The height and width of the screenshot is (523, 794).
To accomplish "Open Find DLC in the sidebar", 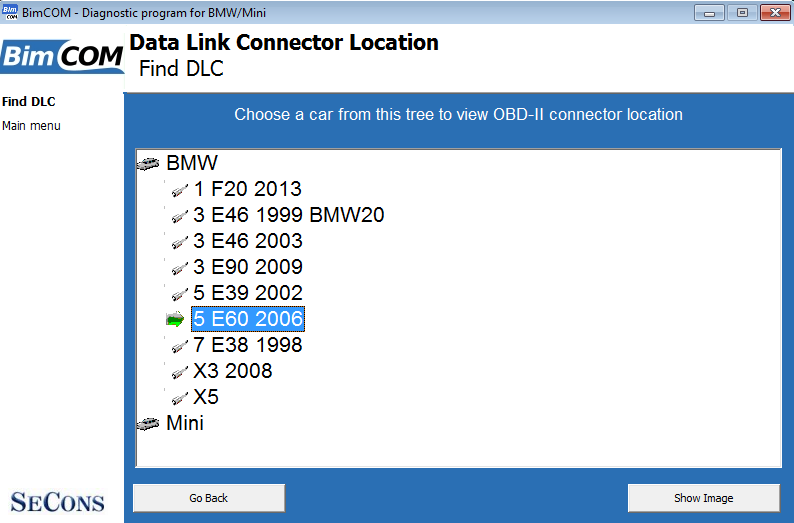I will pyautogui.click(x=29, y=101).
